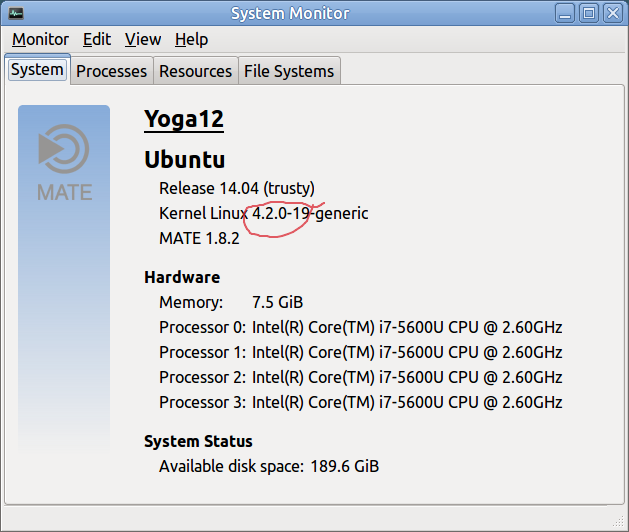Click the System Monitor app icon in title bar
Image resolution: width=629 pixels, height=532 pixels.
16,14
